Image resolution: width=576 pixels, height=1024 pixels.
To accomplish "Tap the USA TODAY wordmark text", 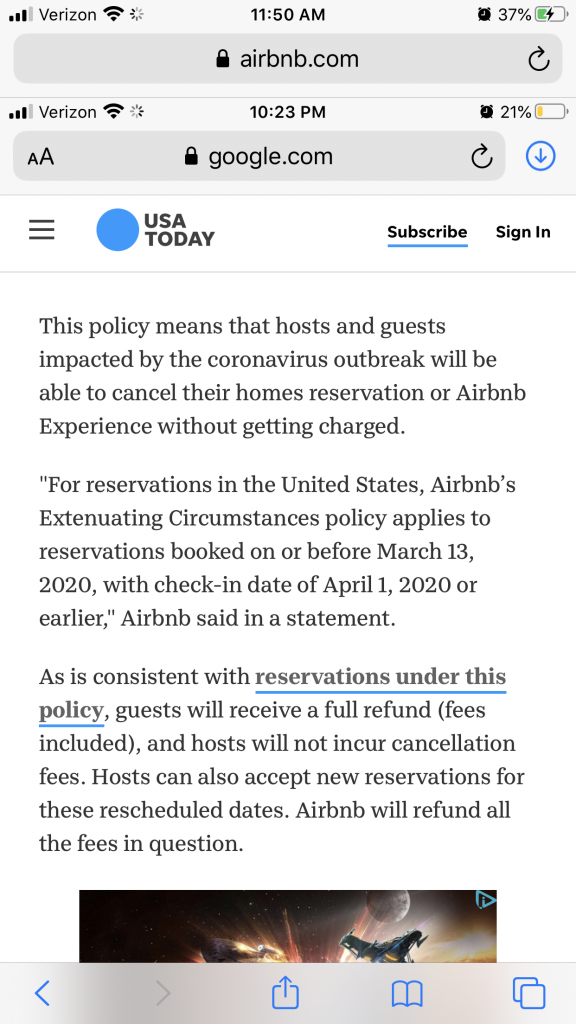I will pyautogui.click(x=180, y=229).
